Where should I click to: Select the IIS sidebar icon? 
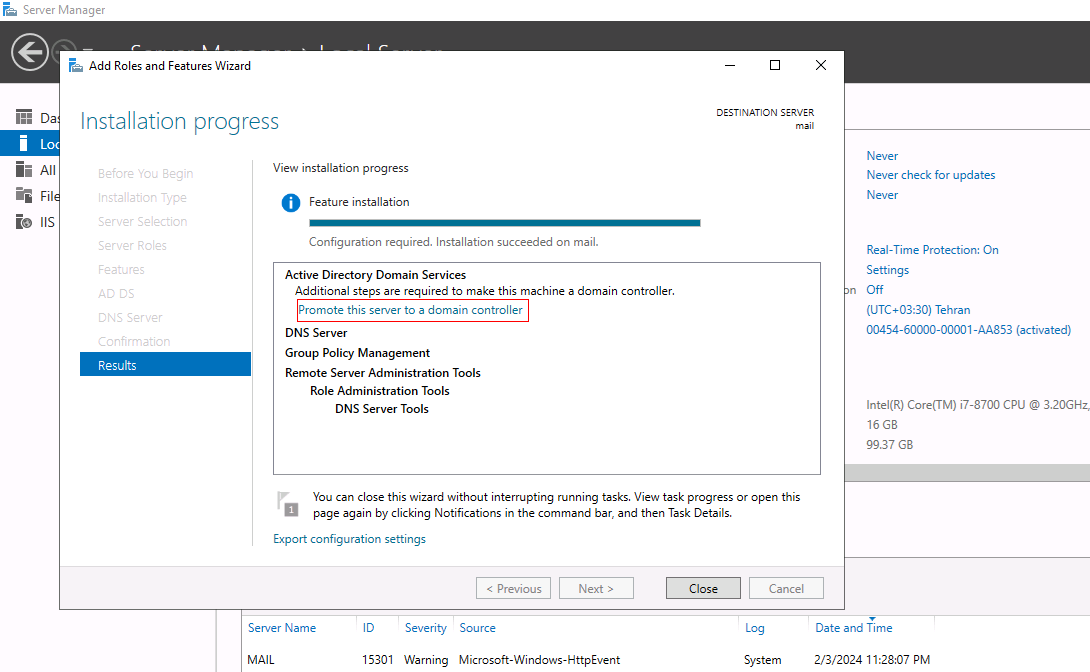[x=24, y=222]
